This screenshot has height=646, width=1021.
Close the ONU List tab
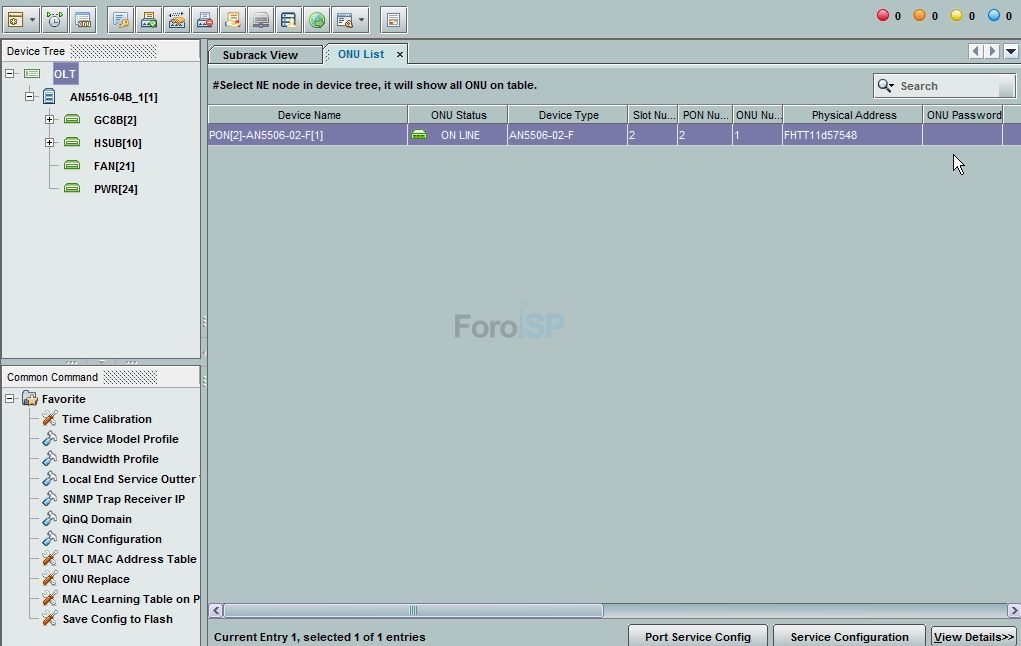pyautogui.click(x=400, y=55)
